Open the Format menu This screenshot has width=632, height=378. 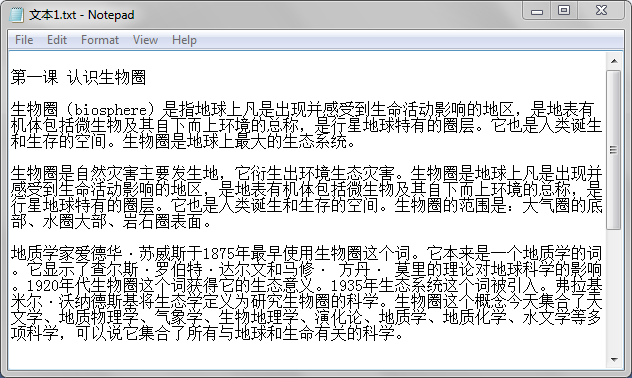pyautogui.click(x=100, y=40)
